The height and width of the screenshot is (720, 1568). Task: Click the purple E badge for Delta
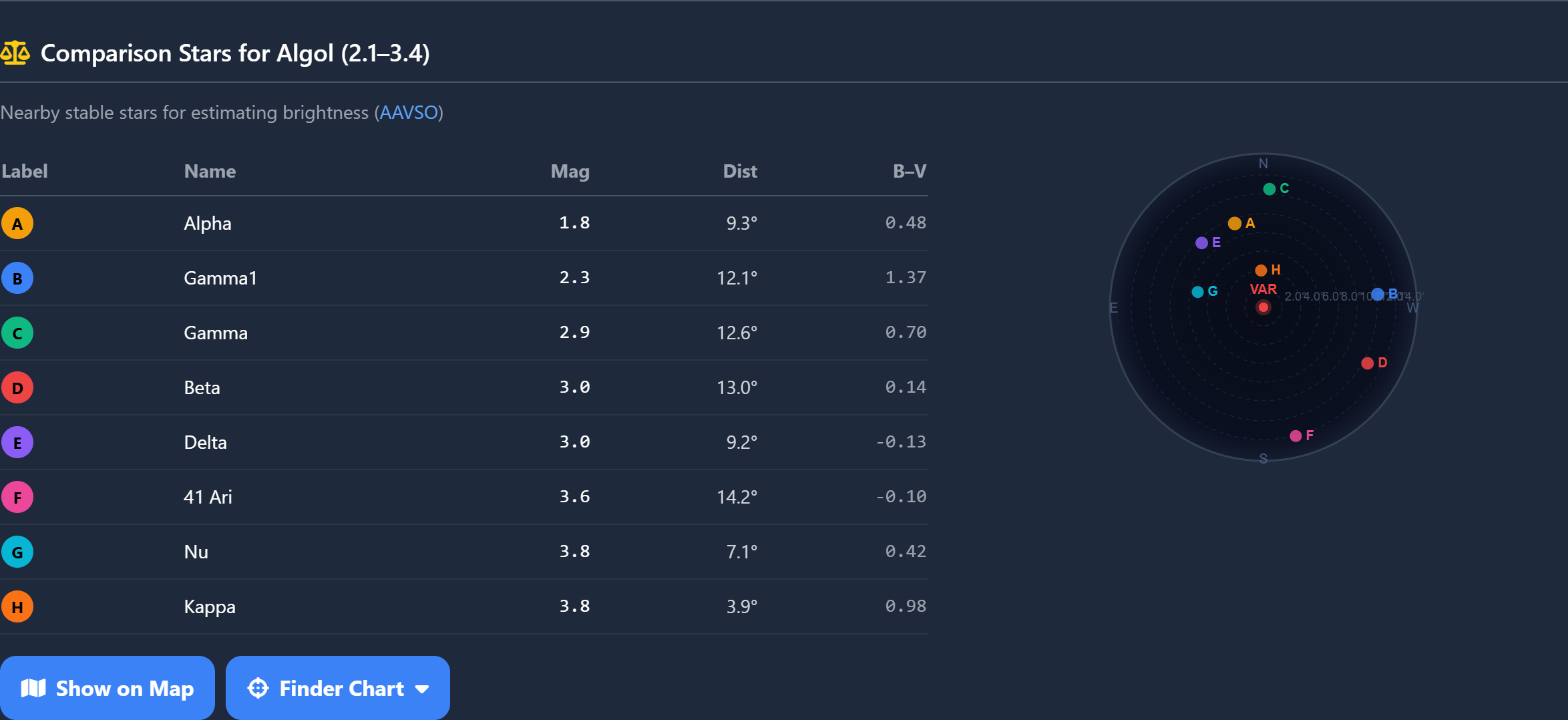coord(17,442)
